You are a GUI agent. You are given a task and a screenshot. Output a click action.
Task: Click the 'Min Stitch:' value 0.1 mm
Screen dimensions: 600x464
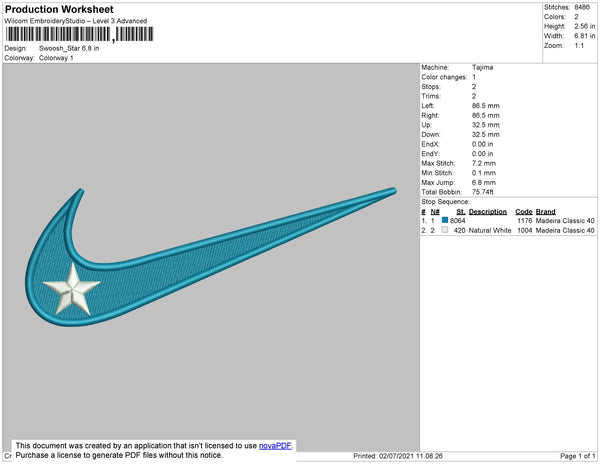click(x=484, y=173)
